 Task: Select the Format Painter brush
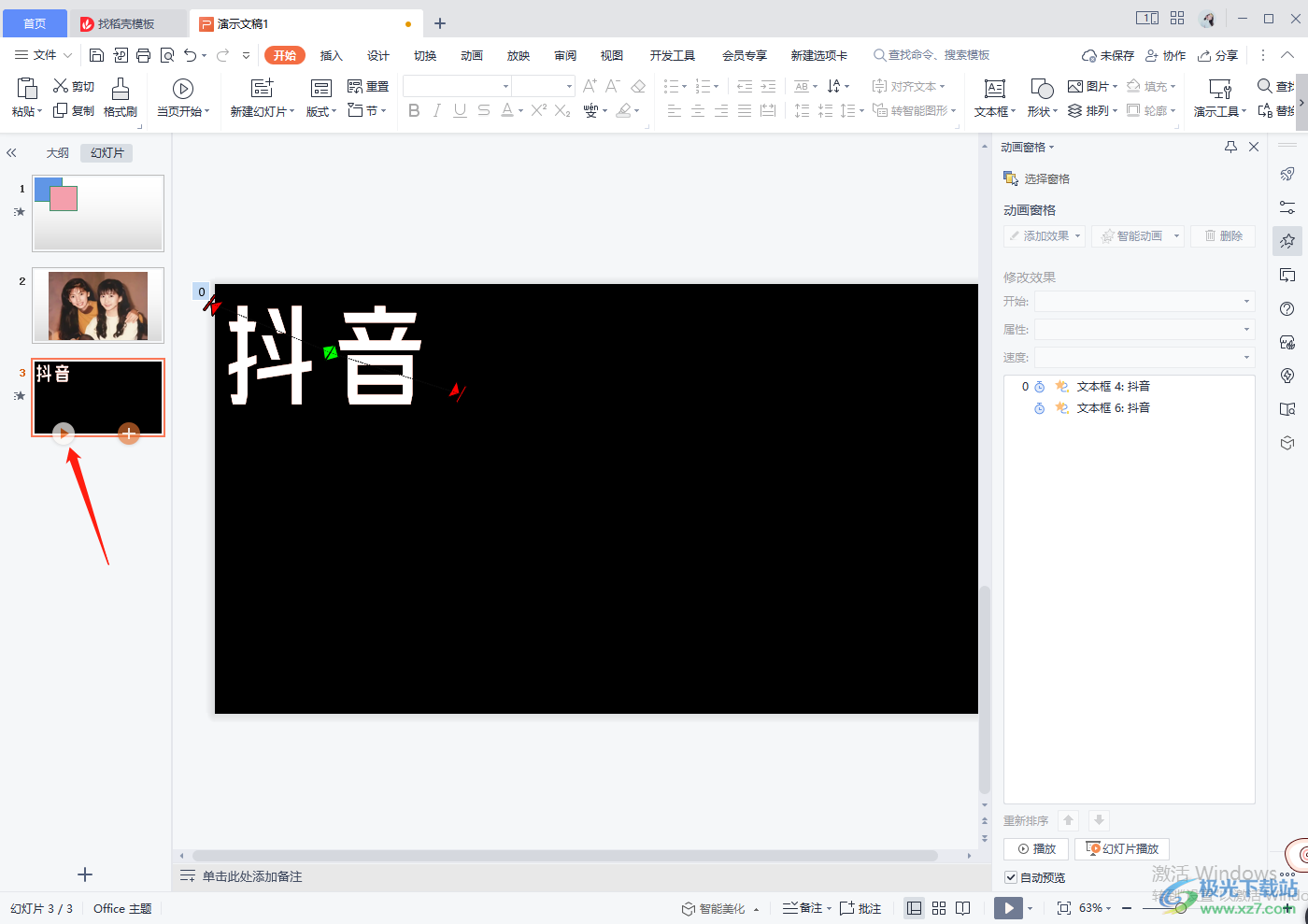point(121,88)
